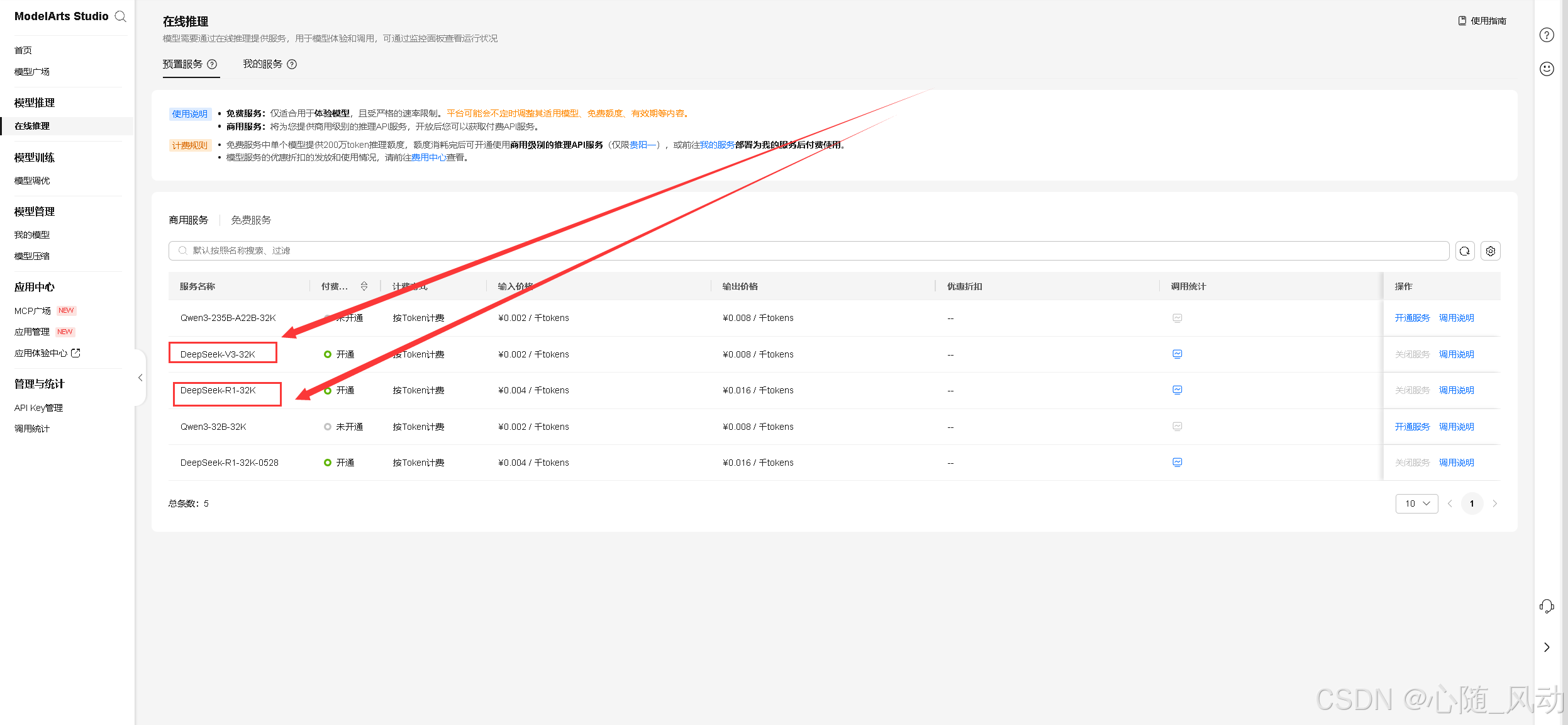Open call statistics chart for DeepSeek-R1-32K-0528
This screenshot has width=1568, height=725.
coord(1177,463)
